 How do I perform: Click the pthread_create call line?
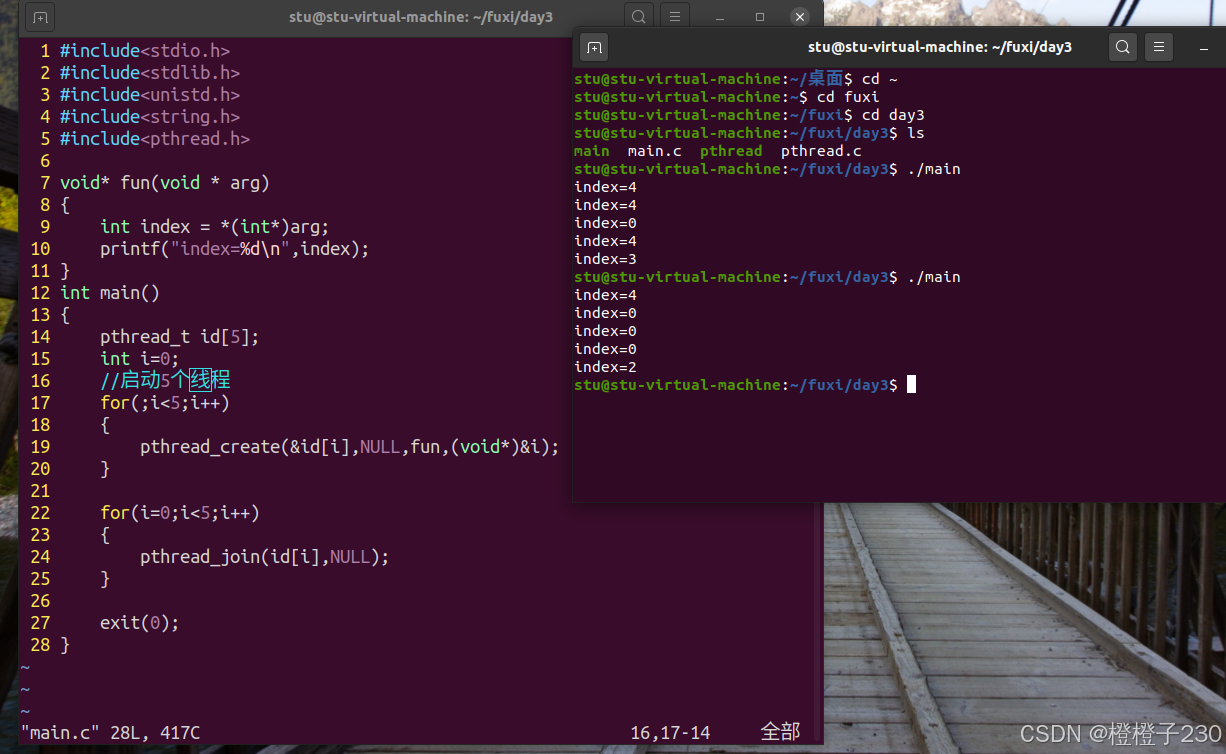tap(350, 446)
